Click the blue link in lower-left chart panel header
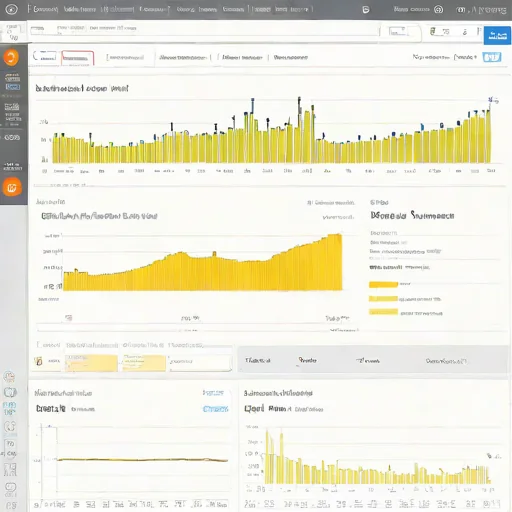Image resolution: width=512 pixels, height=512 pixels. click(215, 409)
